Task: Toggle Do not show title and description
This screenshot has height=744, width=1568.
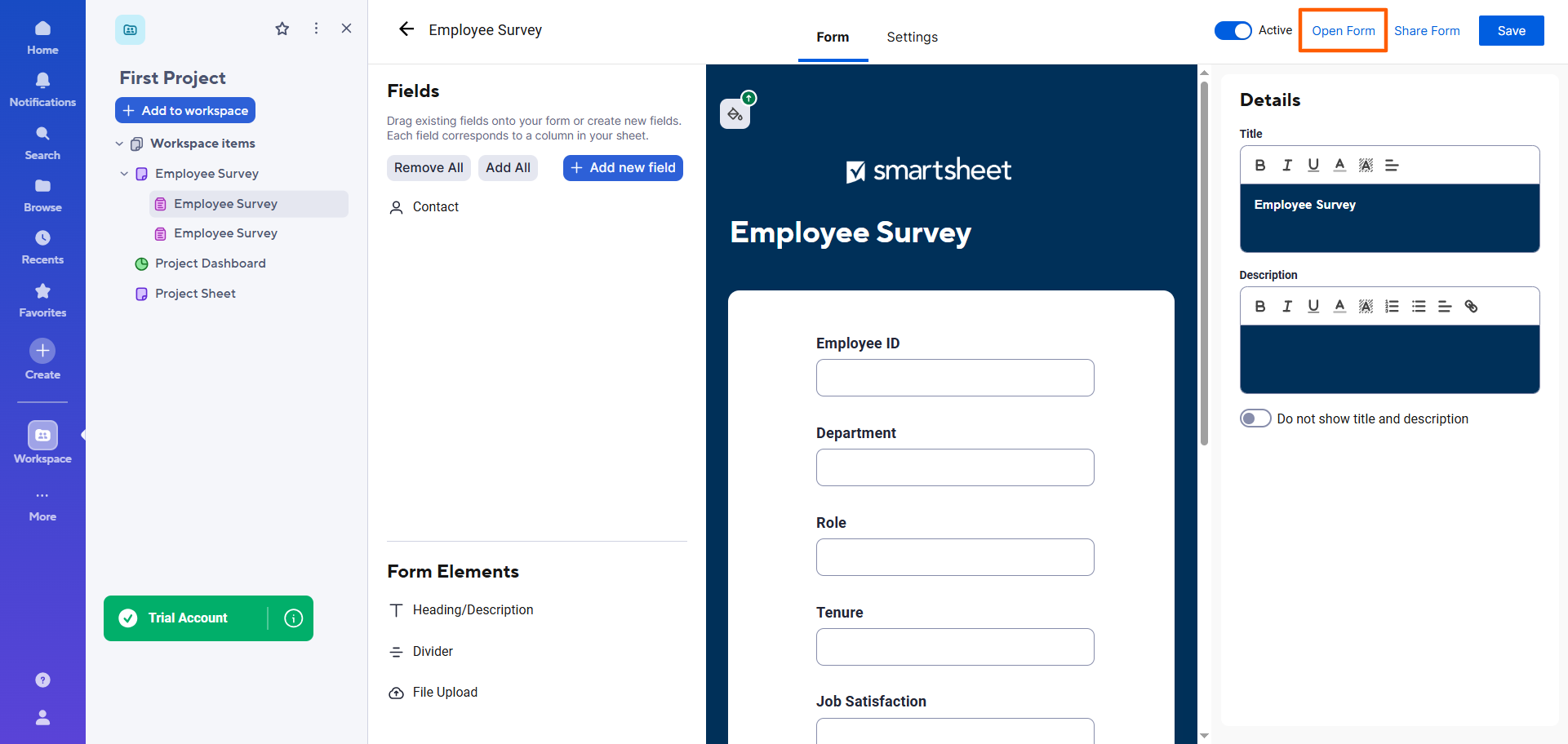Action: click(x=1255, y=418)
